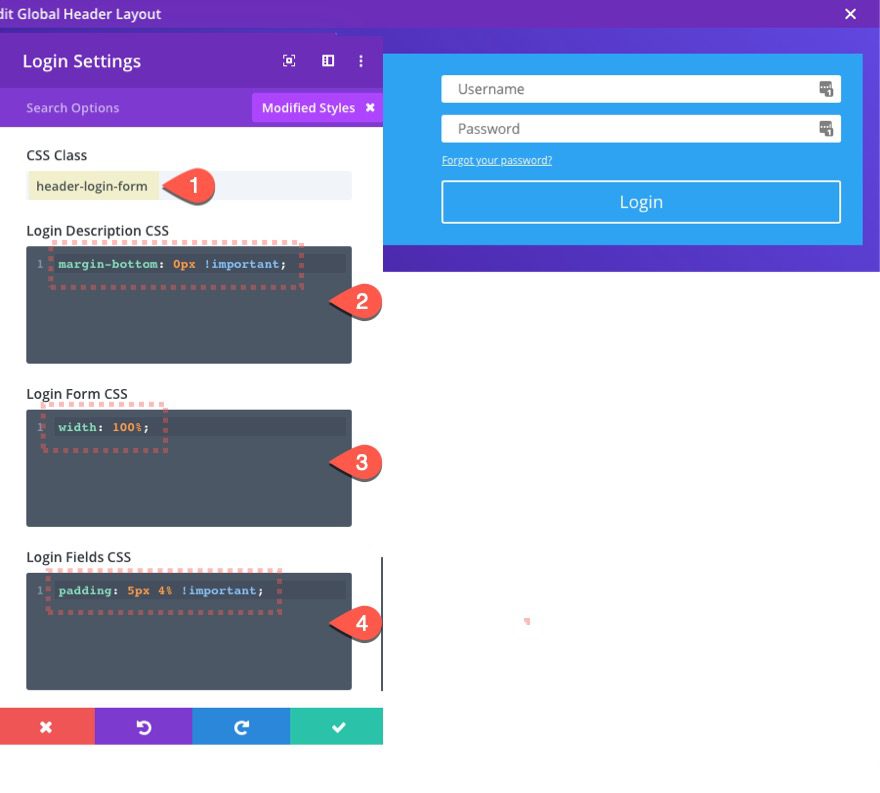Undo the last change with the undo icon
This screenshot has height=793, width=880.
[144, 726]
